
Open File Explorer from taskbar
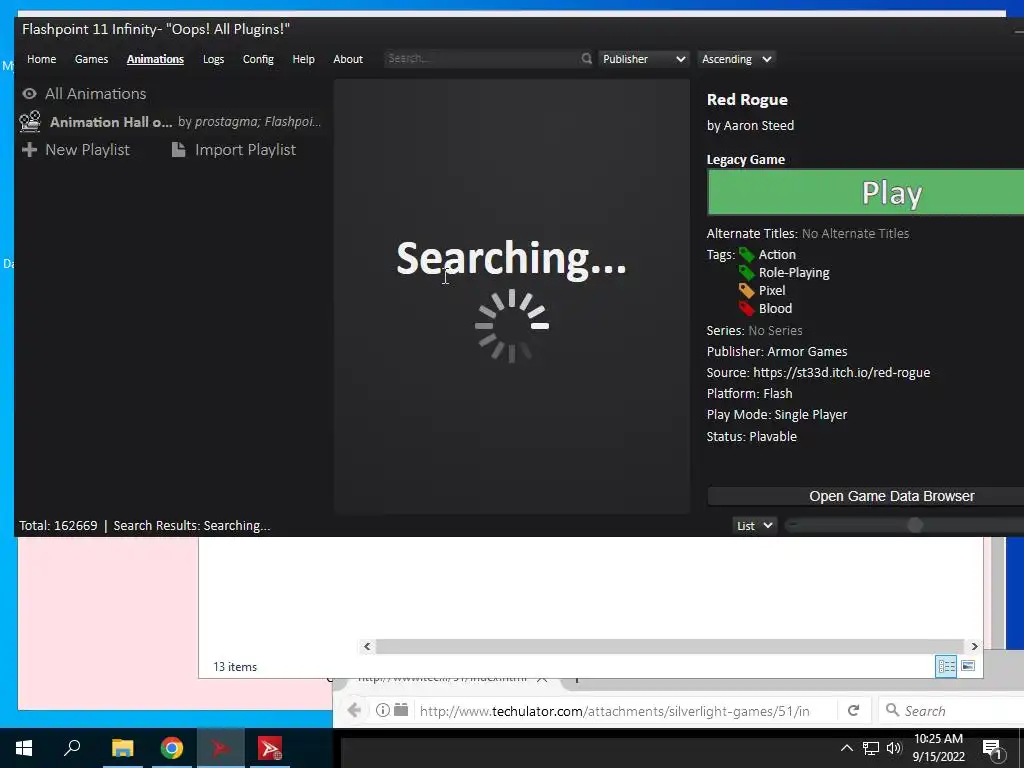tap(122, 748)
